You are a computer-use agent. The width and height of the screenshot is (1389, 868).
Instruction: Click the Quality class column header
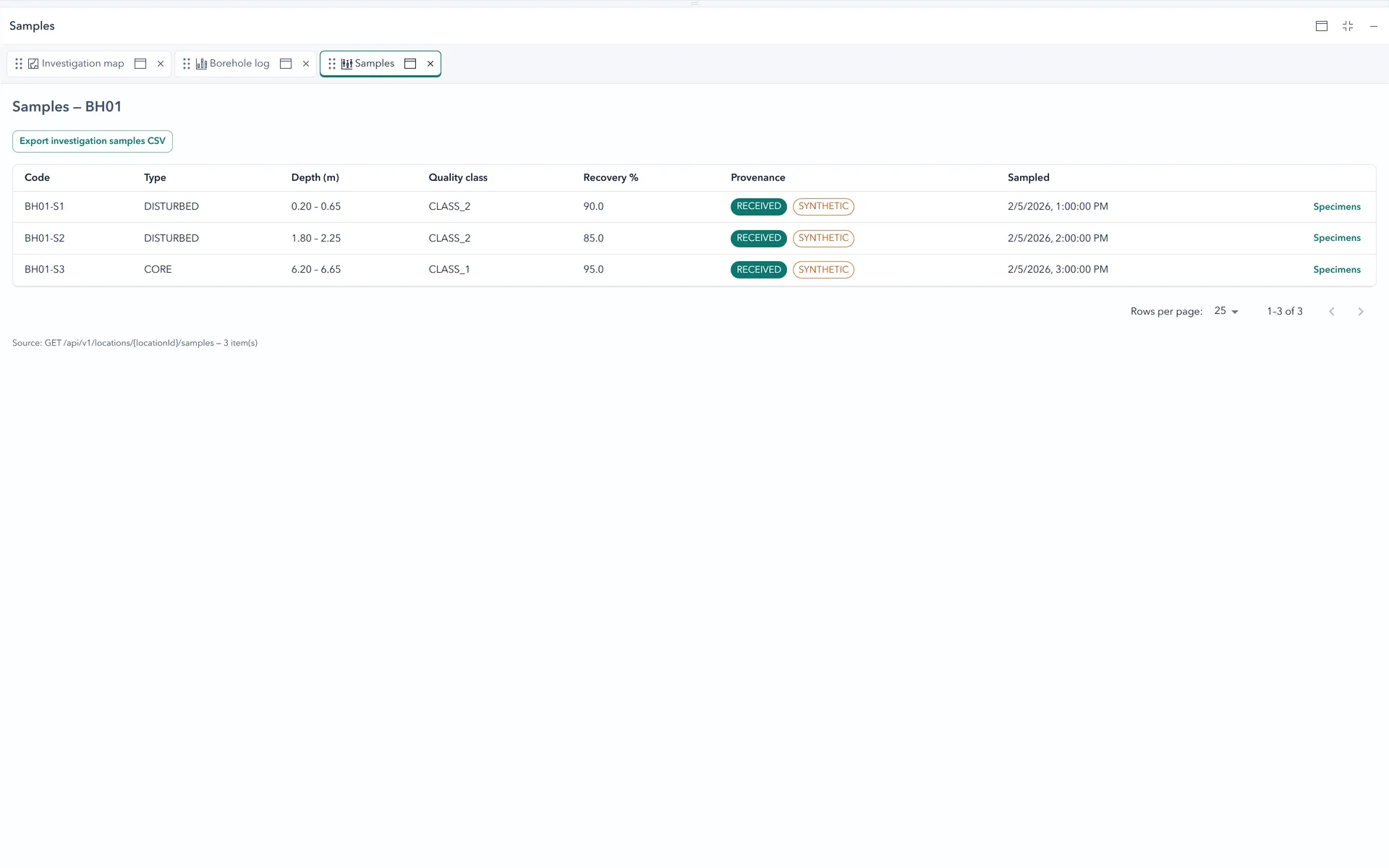pos(458,178)
